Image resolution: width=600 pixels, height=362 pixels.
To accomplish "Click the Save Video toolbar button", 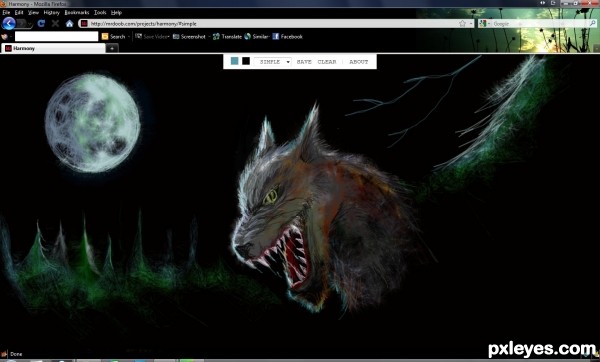I will pyautogui.click(x=152, y=36).
